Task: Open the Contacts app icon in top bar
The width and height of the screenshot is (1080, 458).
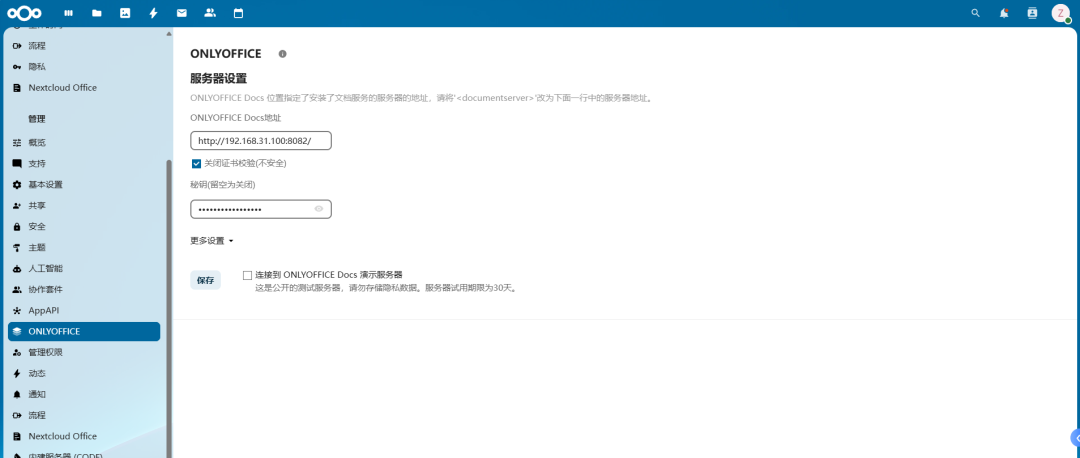Action: coord(210,13)
